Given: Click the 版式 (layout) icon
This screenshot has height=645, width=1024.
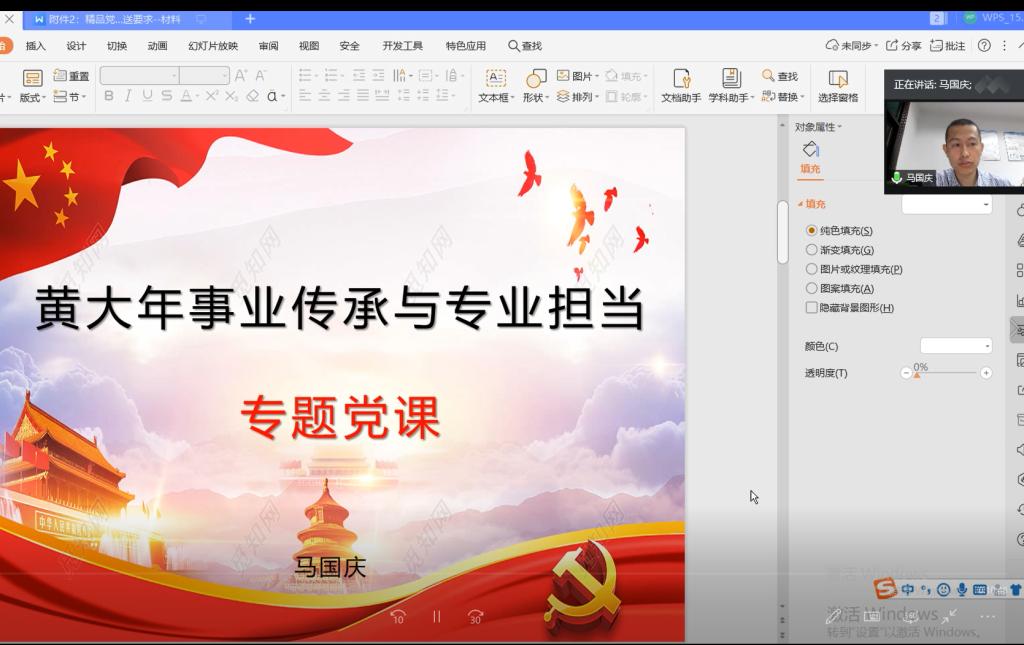Looking at the screenshot, I should [32, 79].
